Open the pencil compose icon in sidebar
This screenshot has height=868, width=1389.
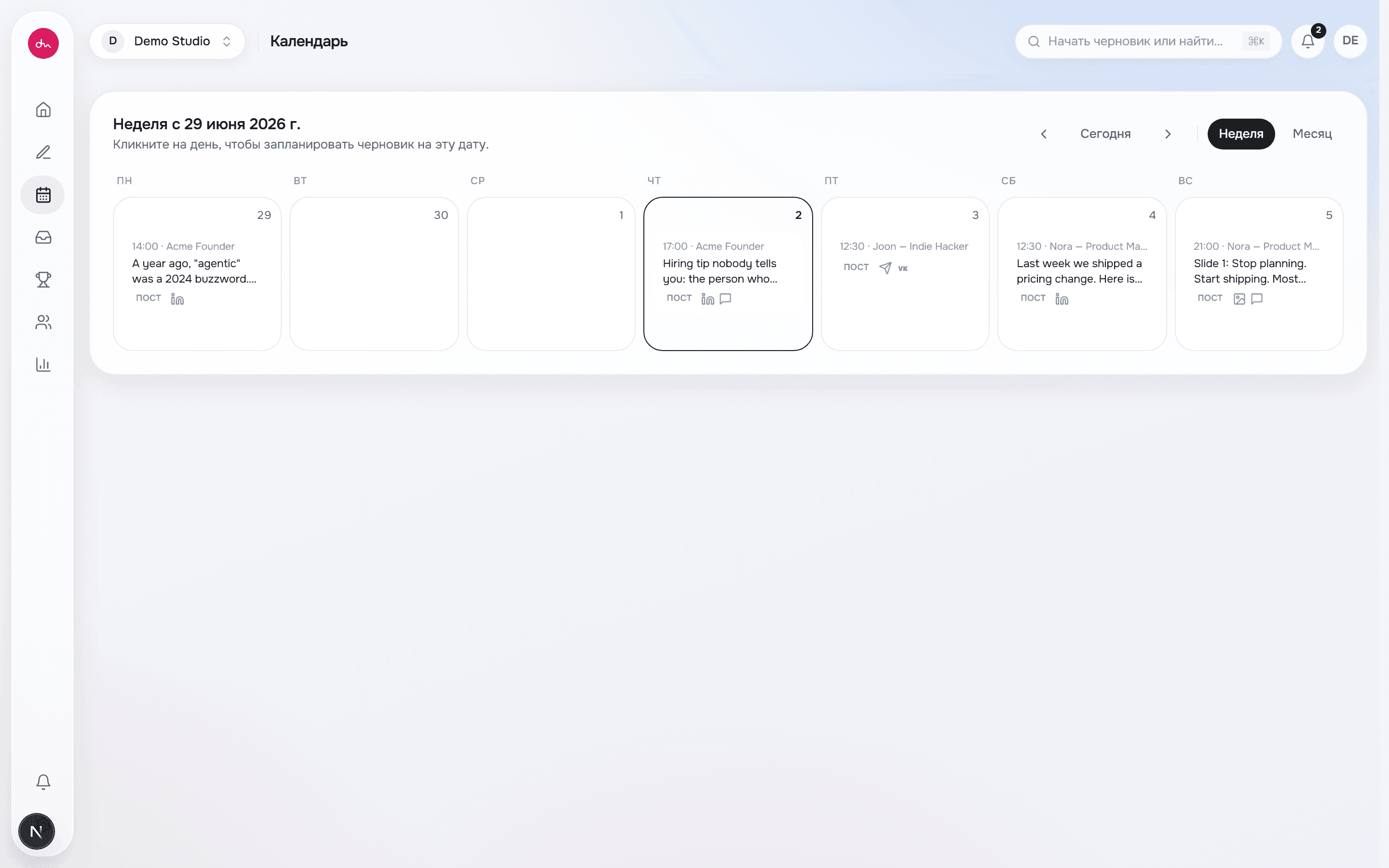tap(43, 152)
